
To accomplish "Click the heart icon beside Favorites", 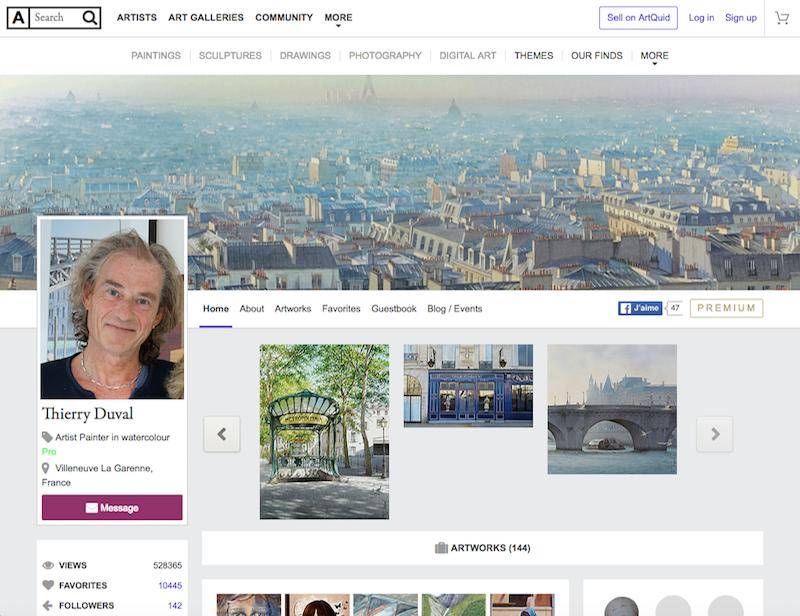I will pyautogui.click(x=48, y=585).
